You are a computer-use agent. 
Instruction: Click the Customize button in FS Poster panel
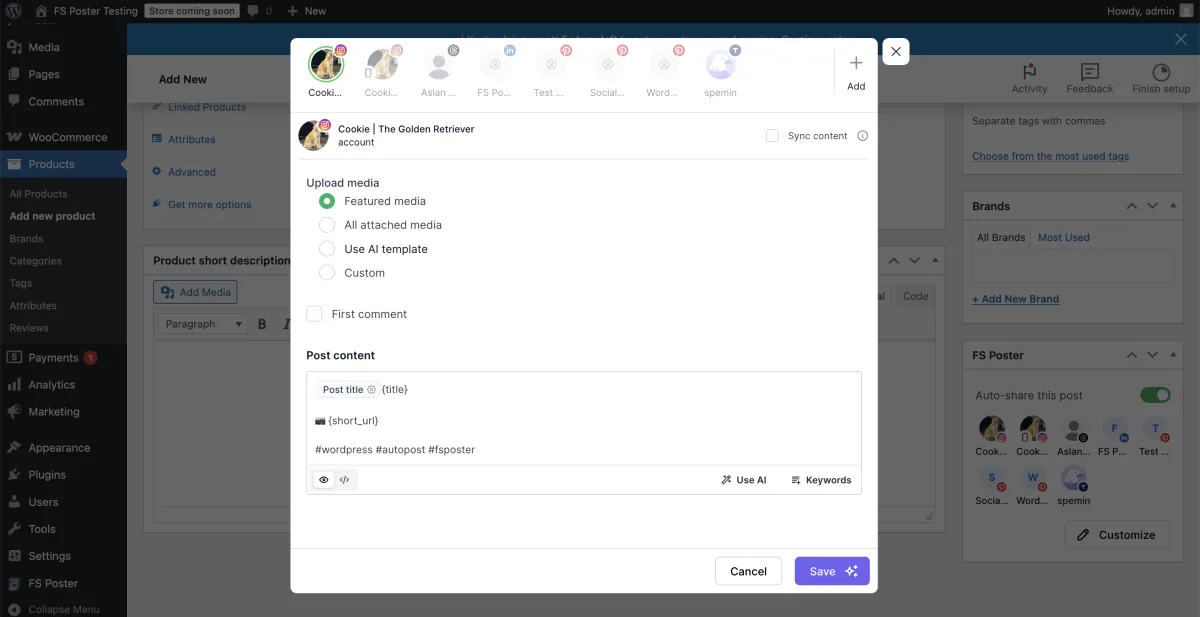point(1117,535)
